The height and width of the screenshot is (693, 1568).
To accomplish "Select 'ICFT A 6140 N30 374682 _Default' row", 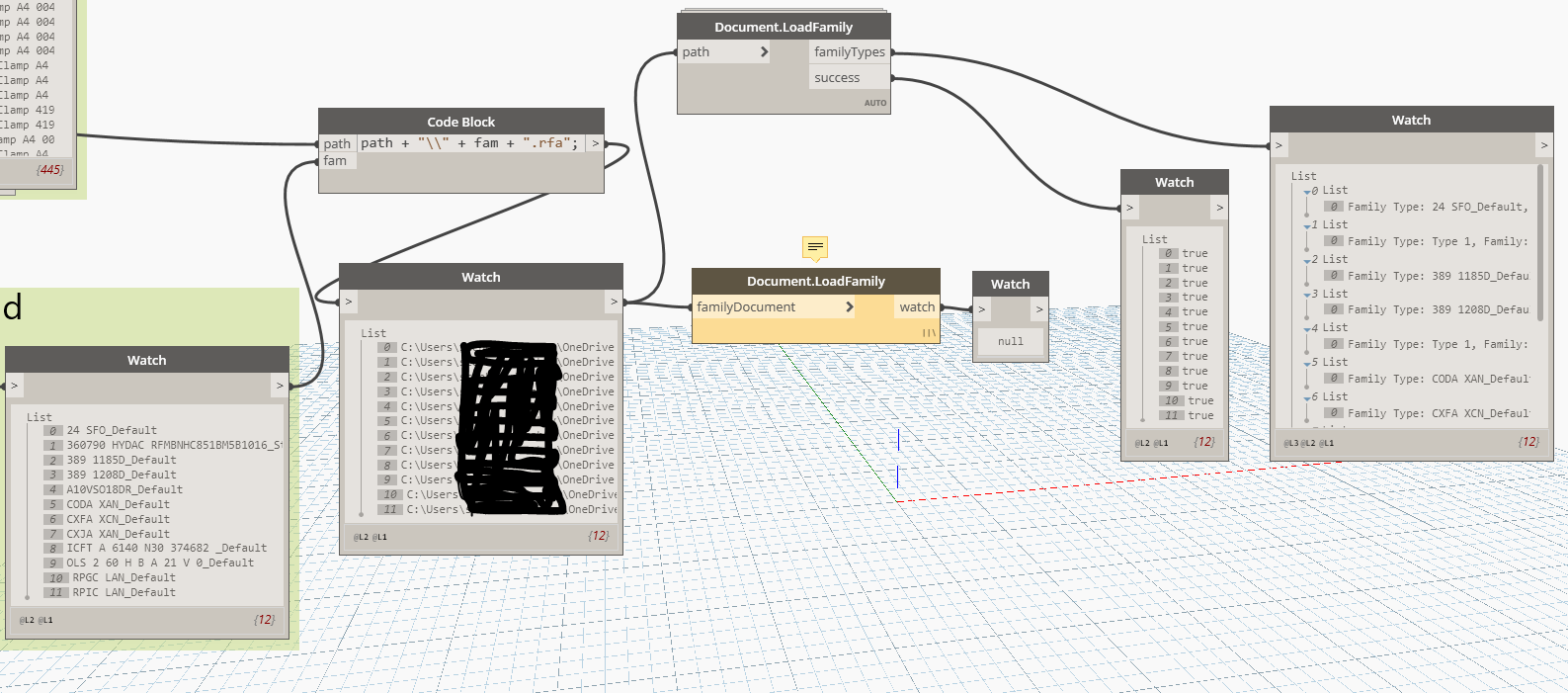I will pyautogui.click(x=166, y=548).
